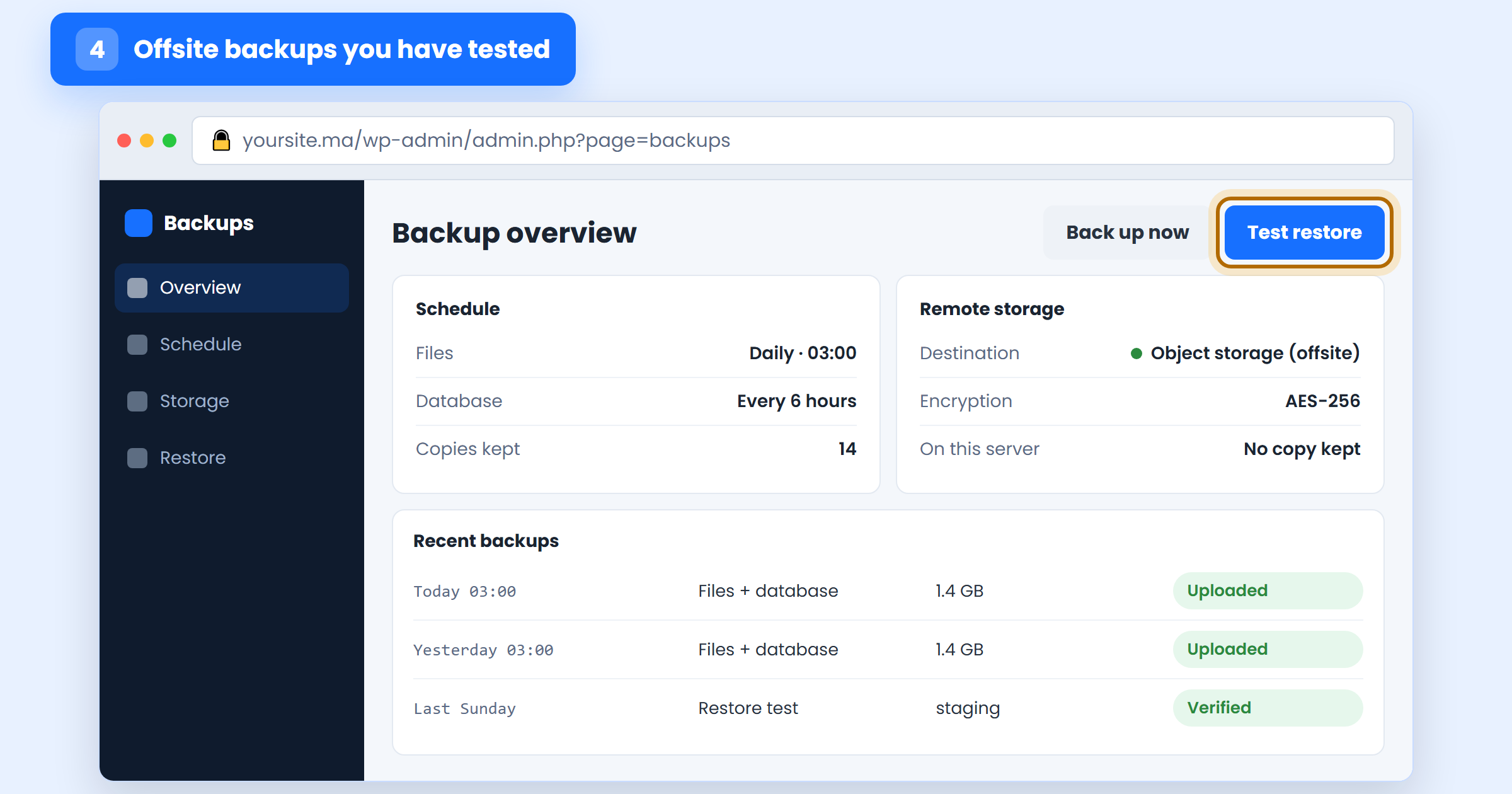This screenshot has width=1512, height=794.
Task: Click the Restore sidebar icon
Action: (x=137, y=458)
